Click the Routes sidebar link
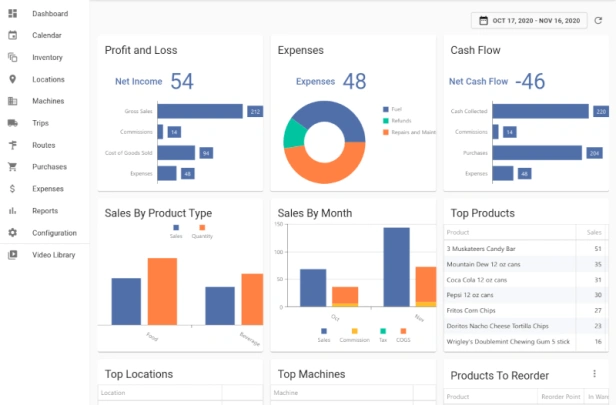Screen dimensions: 616x405 click(44, 145)
